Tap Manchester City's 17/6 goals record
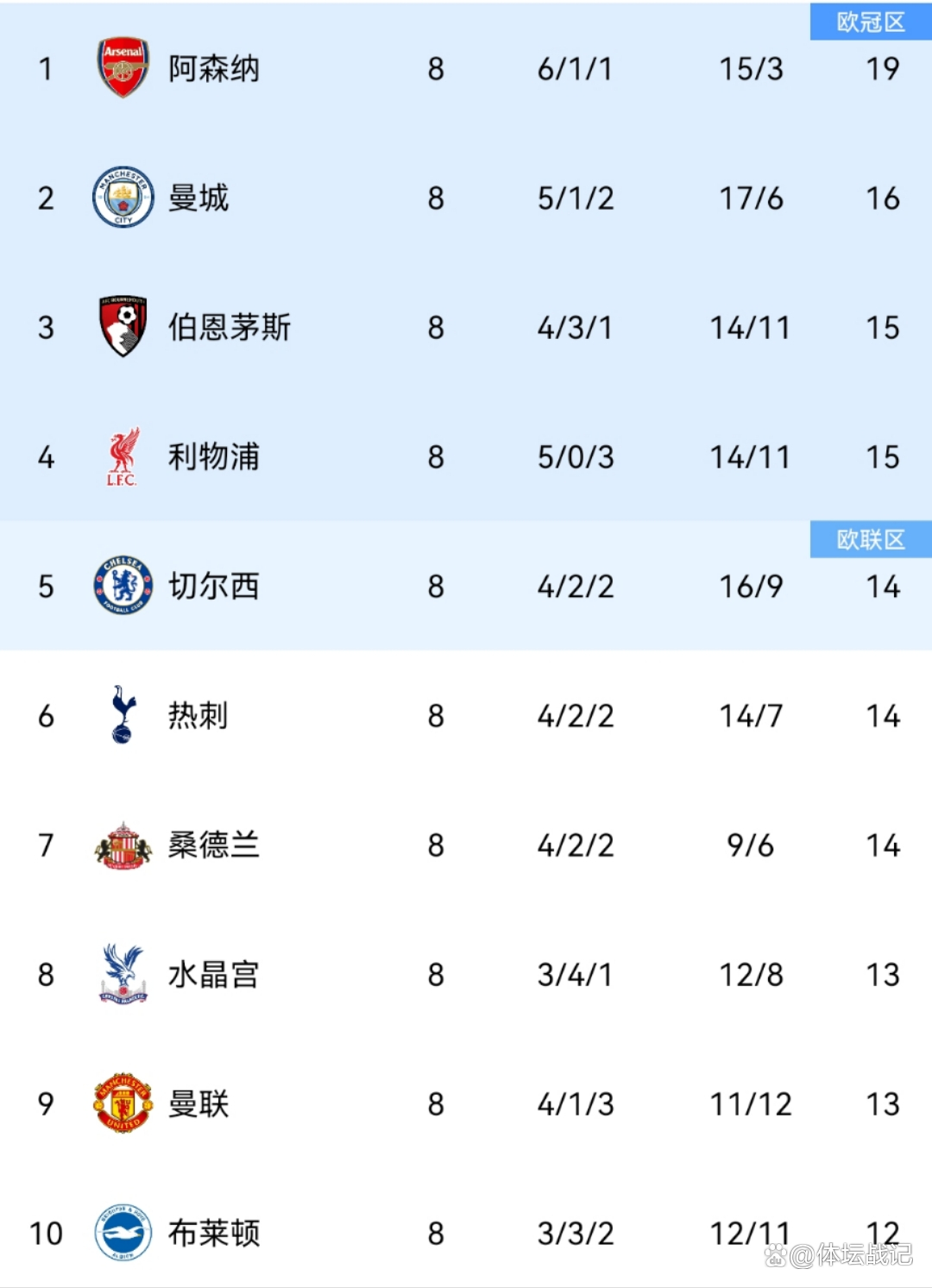Image resolution: width=932 pixels, height=1288 pixels. point(751,198)
